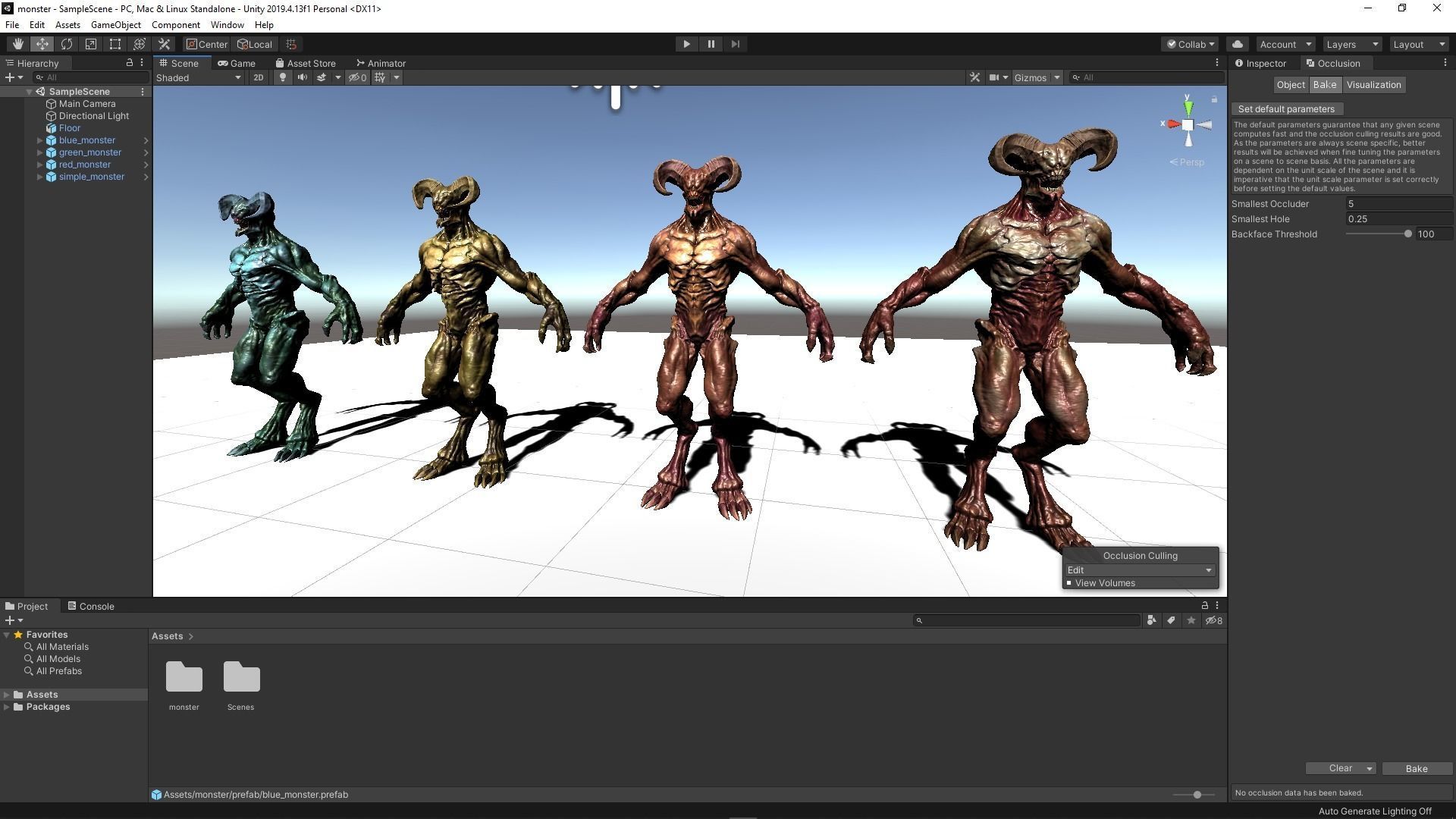This screenshot has width=1456, height=819.
Task: Select the Rotate tool
Action: coord(66,43)
